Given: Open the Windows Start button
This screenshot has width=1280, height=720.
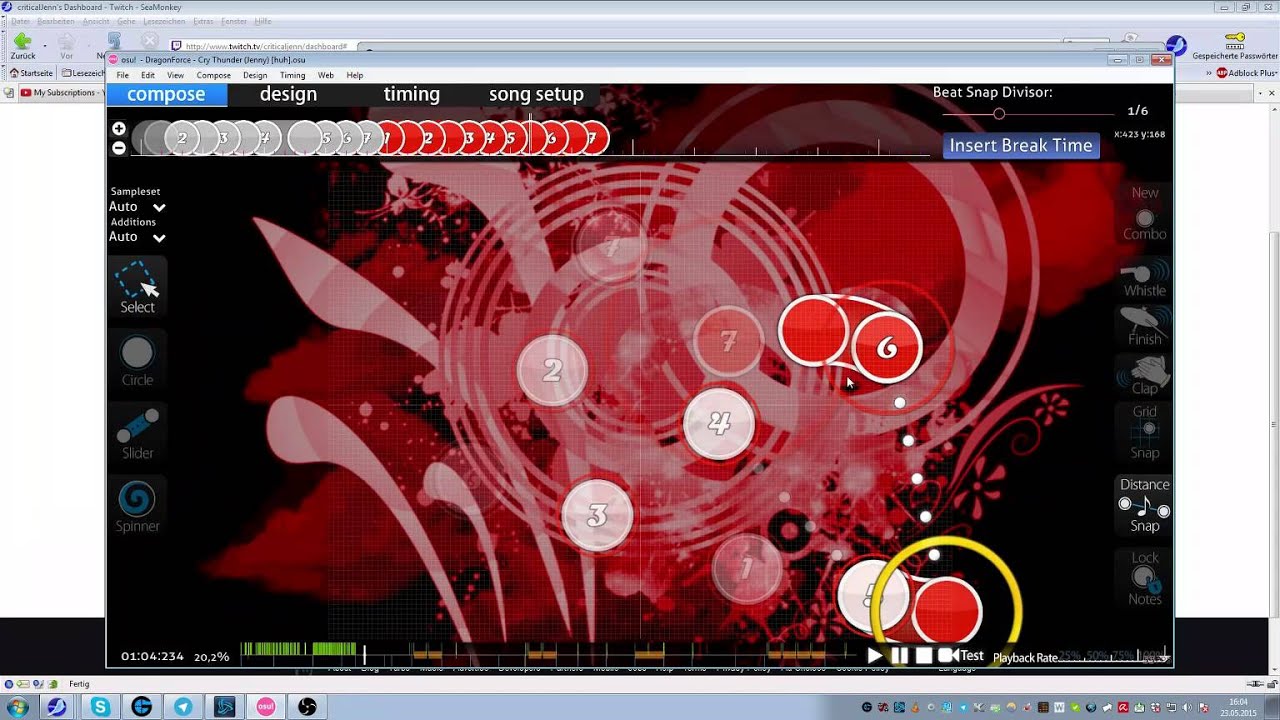Looking at the screenshot, I should [17, 707].
